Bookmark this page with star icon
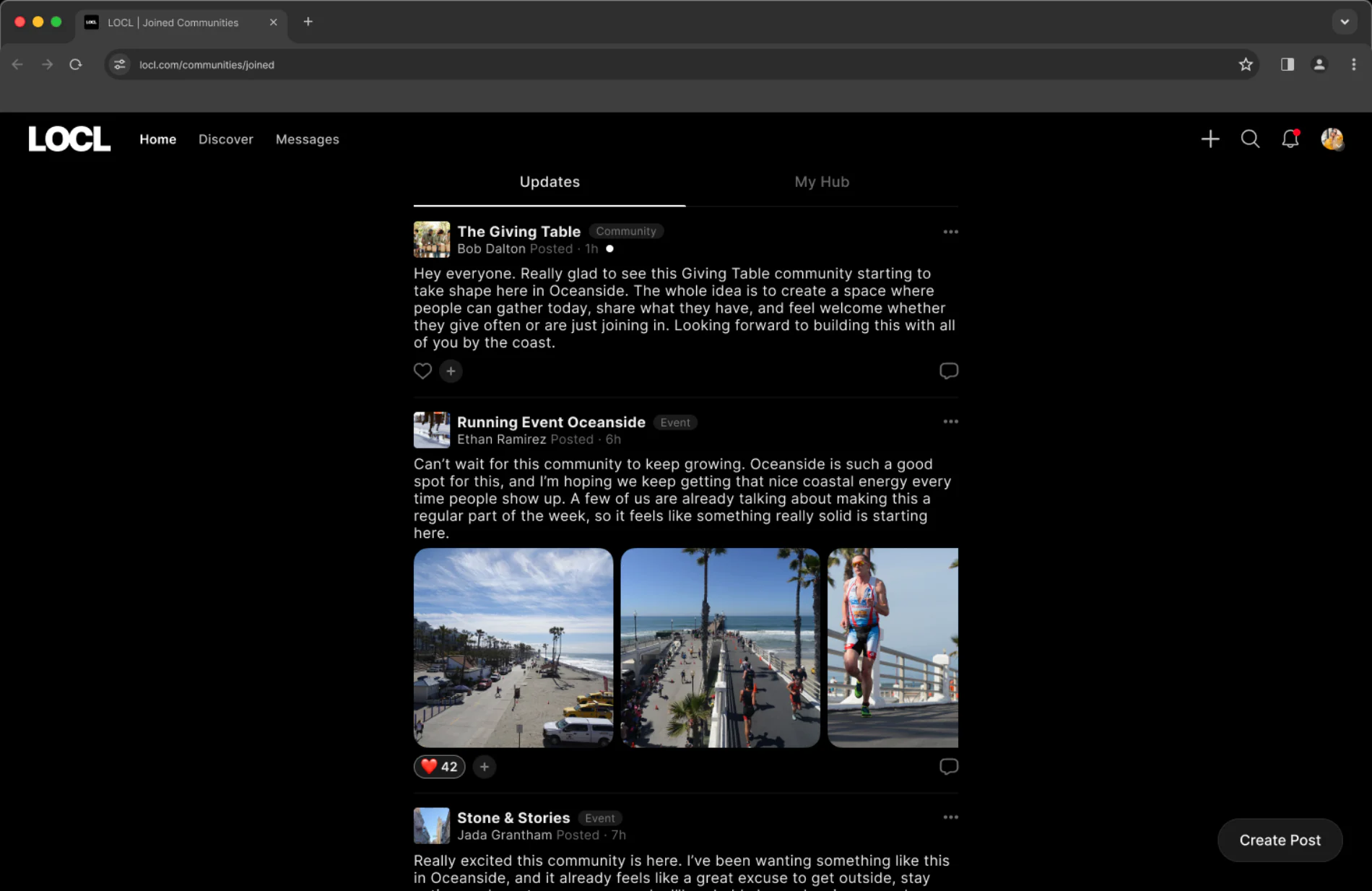 click(1246, 64)
